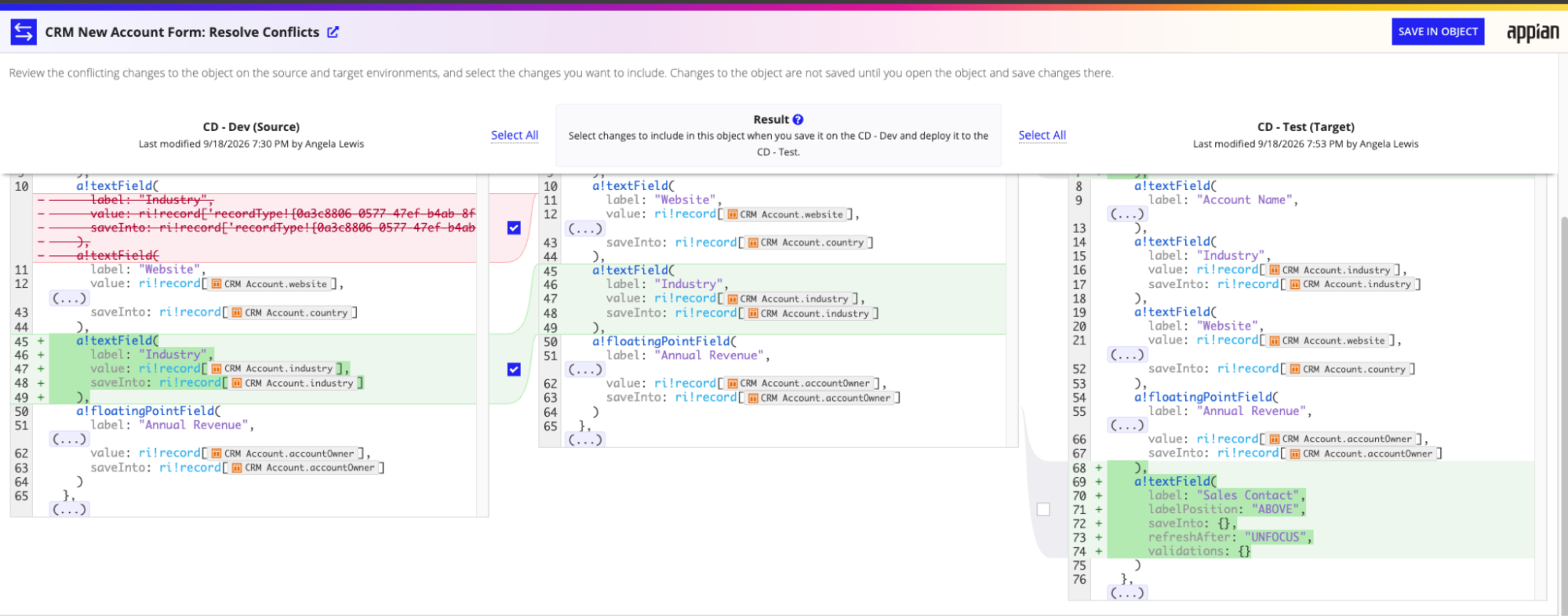Click labelPosition: "ABOVE" on target line 71
Image resolution: width=1568 pixels, height=616 pixels.
tap(1227, 509)
